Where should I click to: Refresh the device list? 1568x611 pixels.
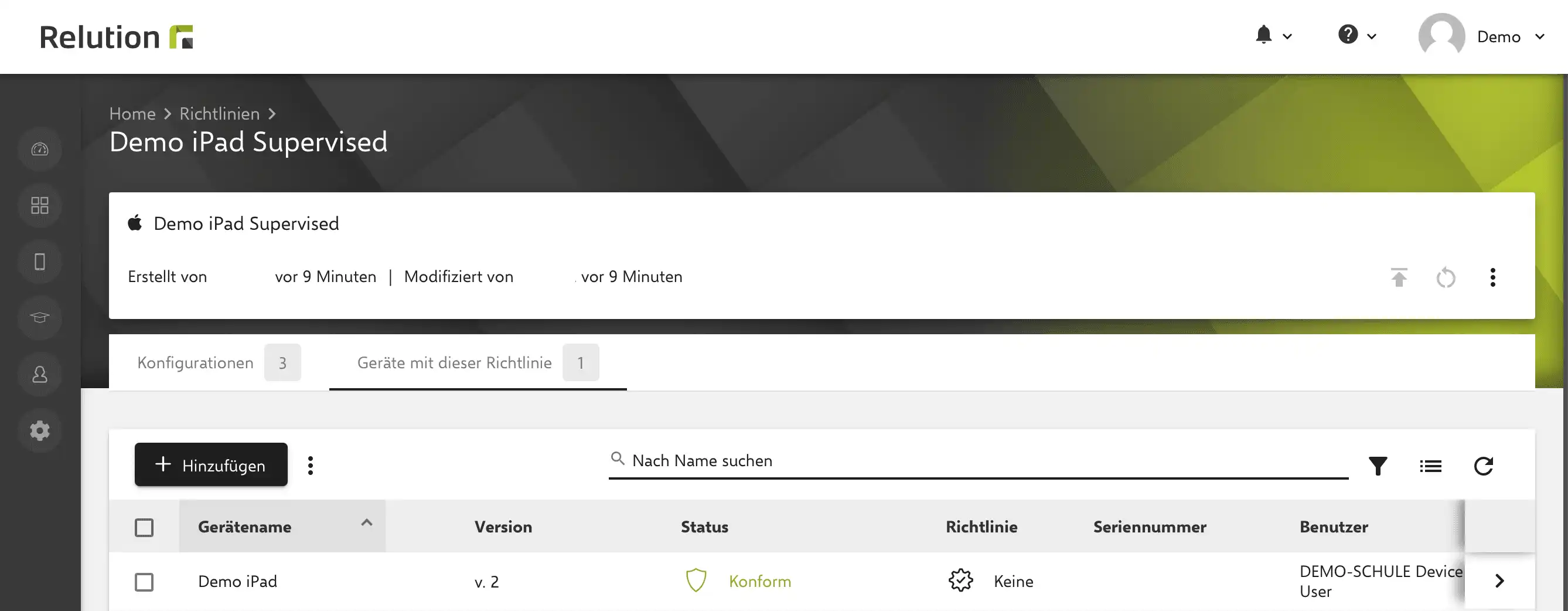point(1484,466)
